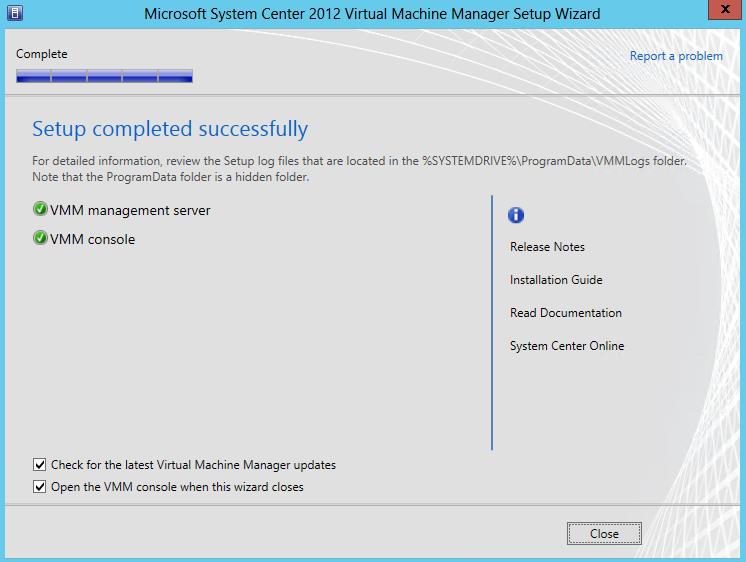Click the Setup log files location sentence
746x562 pixels.
tap(359, 161)
